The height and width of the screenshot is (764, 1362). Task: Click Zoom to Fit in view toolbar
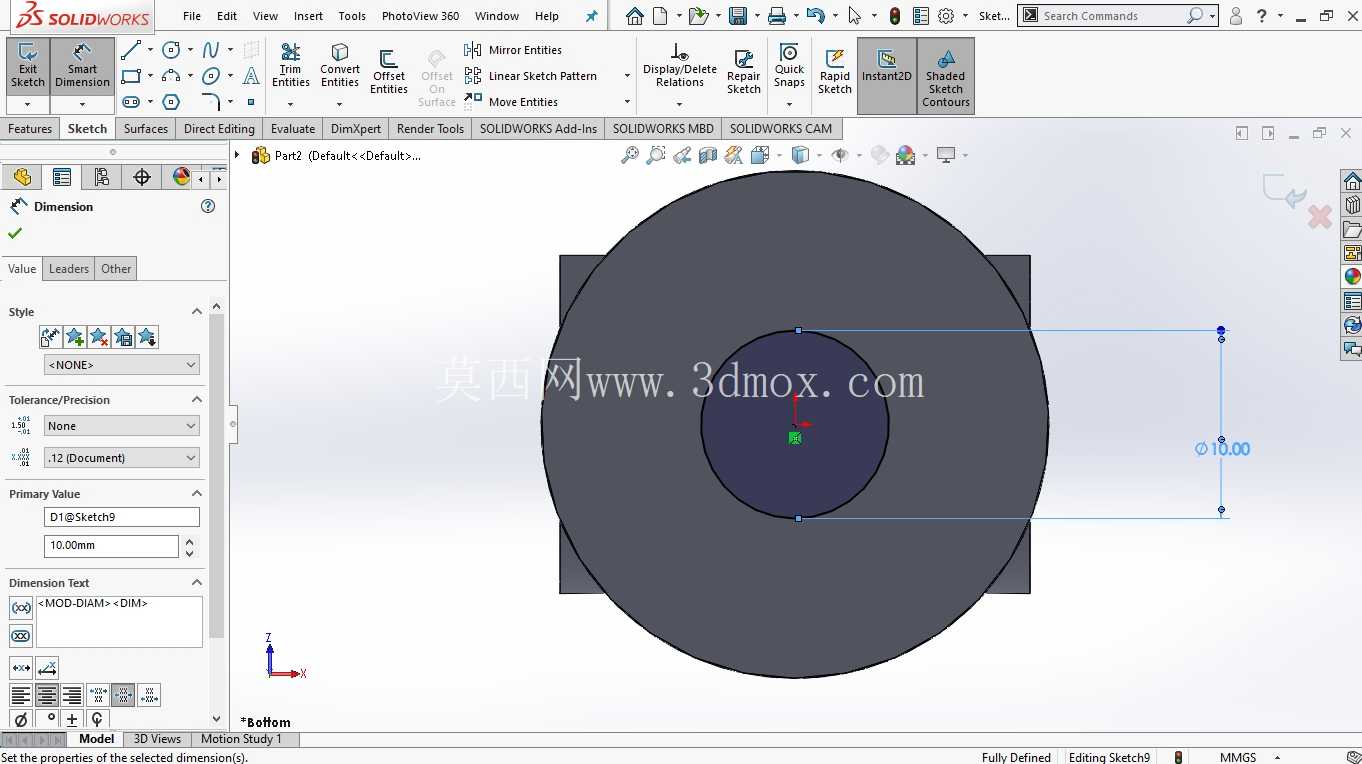point(630,155)
